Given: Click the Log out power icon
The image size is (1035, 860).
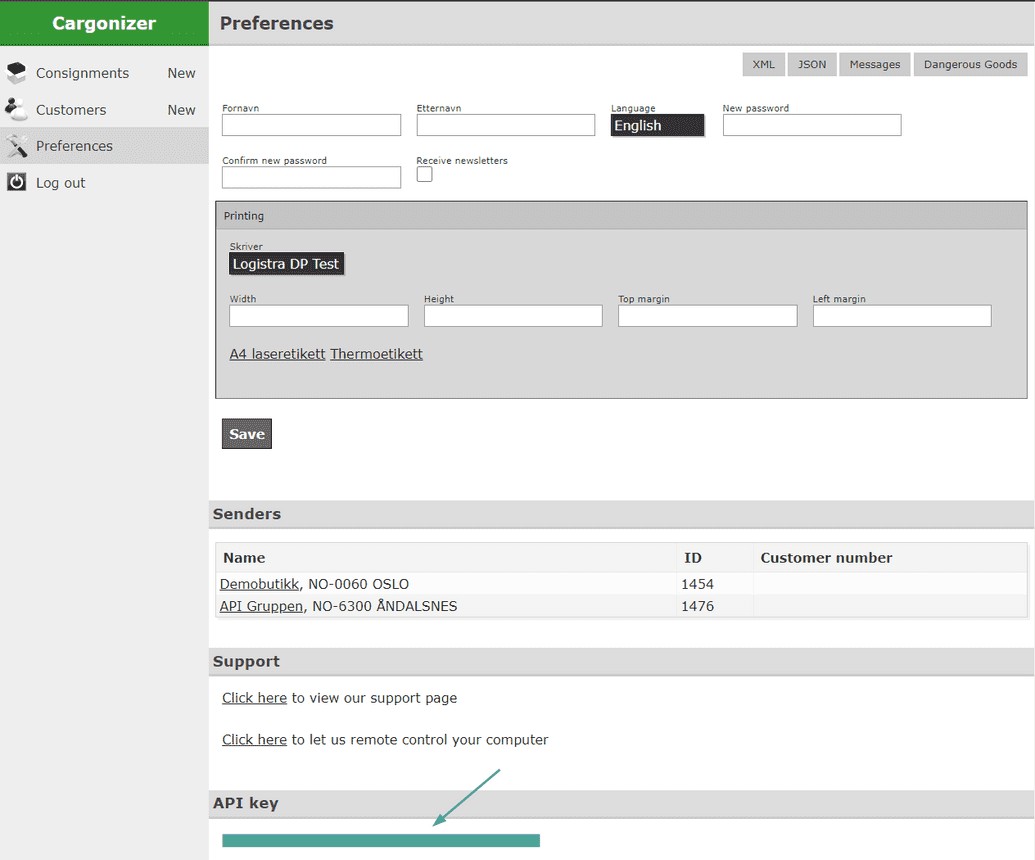Looking at the screenshot, I should pos(17,183).
